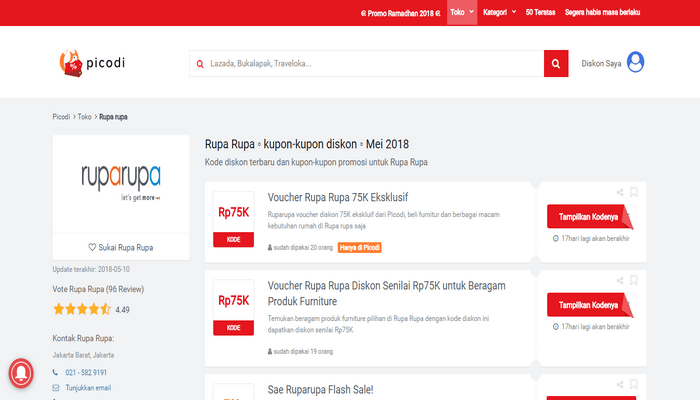The width and height of the screenshot is (700, 400).
Task: Click sudah dipakai 19 orang text
Action: (303, 351)
